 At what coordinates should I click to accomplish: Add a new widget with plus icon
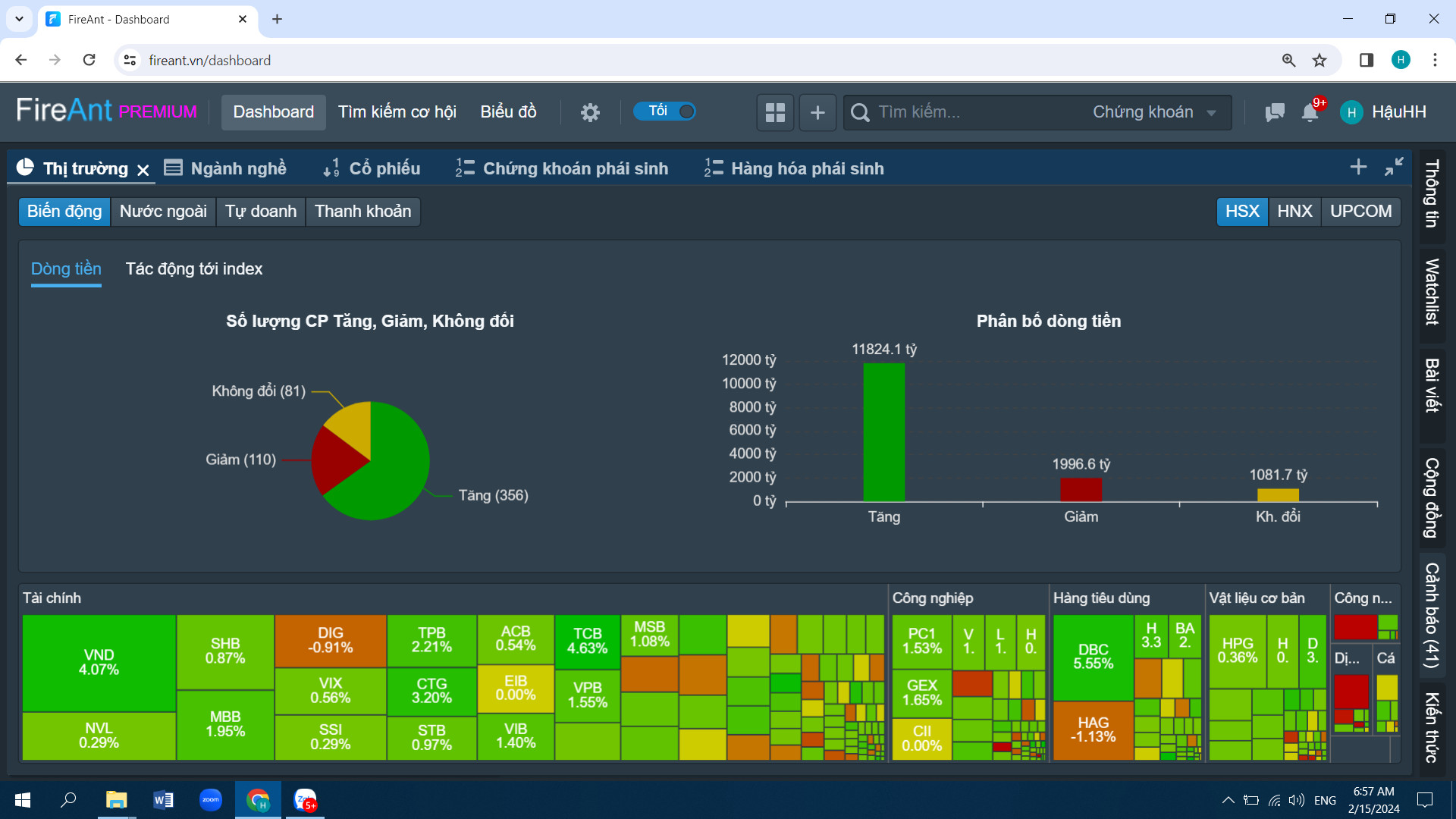coord(817,112)
